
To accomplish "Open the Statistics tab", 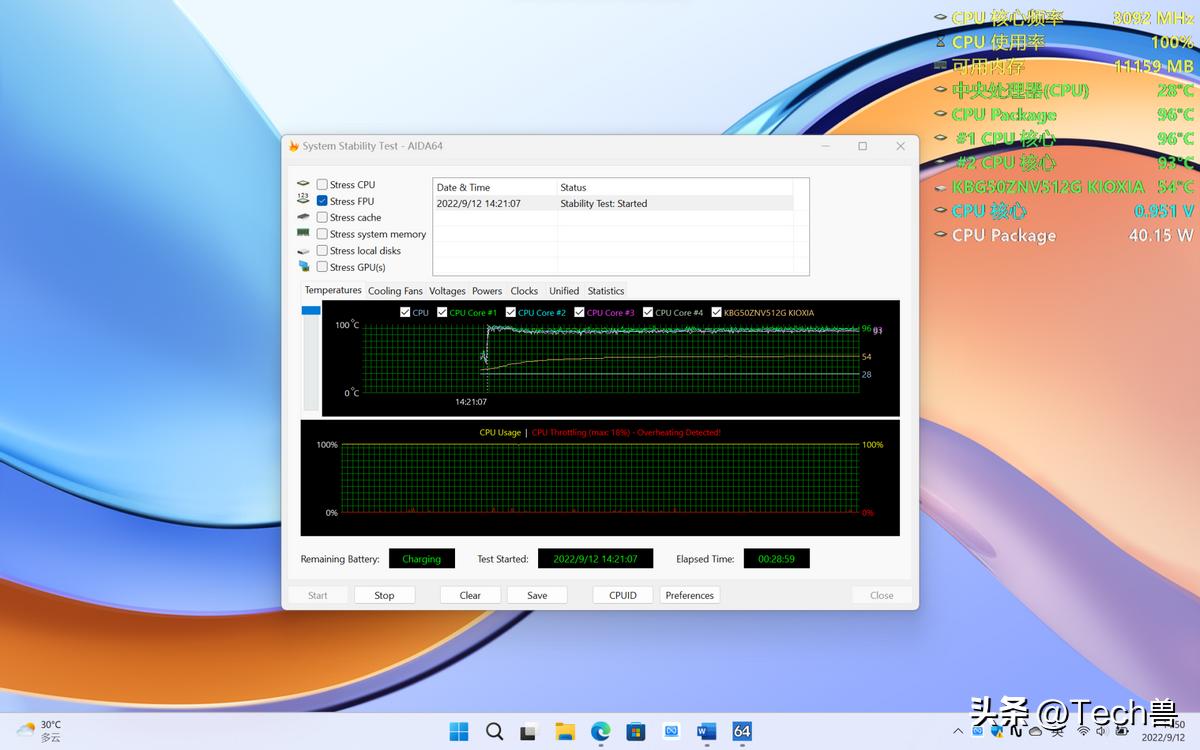I will click(606, 290).
